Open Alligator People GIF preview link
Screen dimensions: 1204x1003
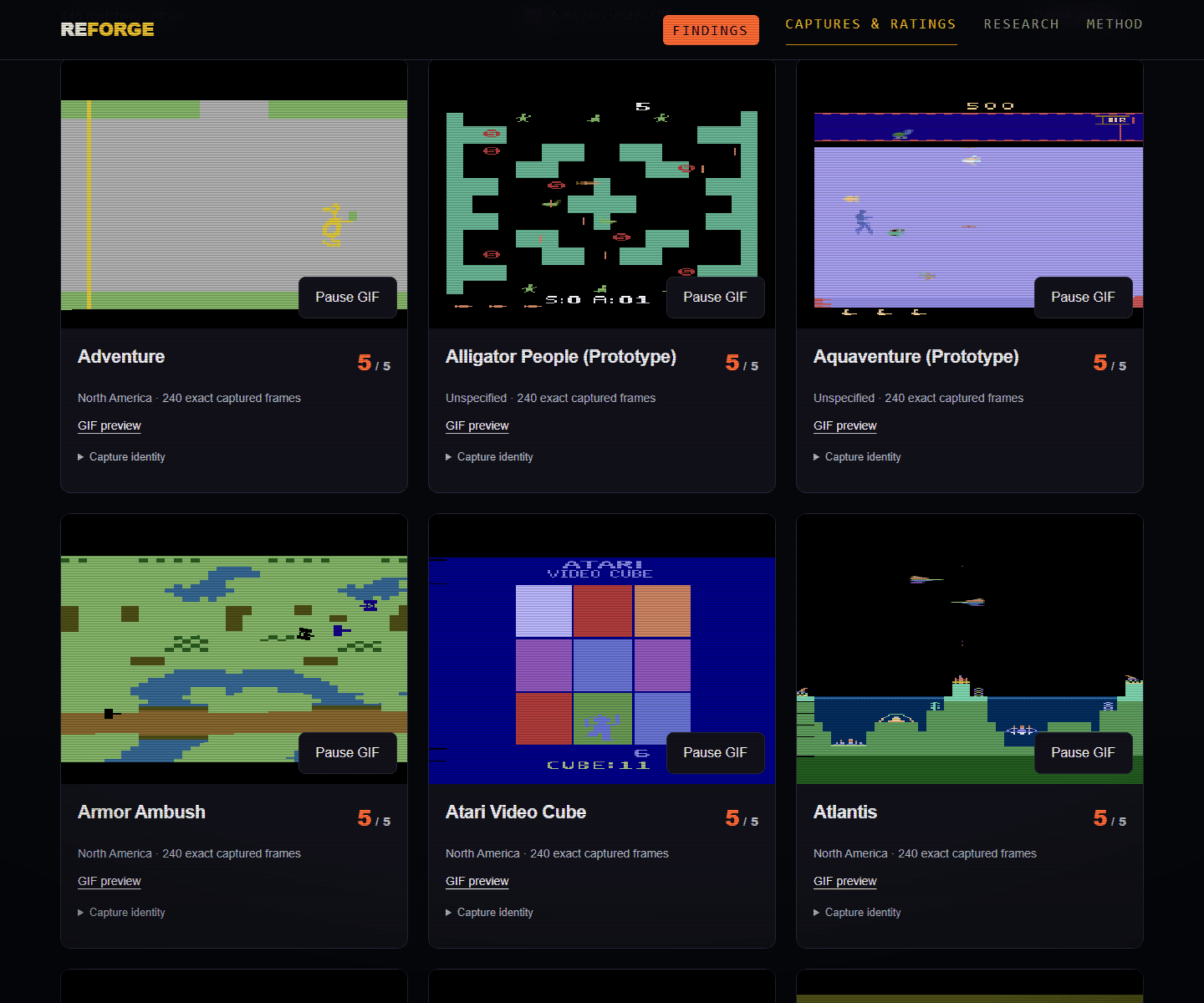(x=477, y=425)
